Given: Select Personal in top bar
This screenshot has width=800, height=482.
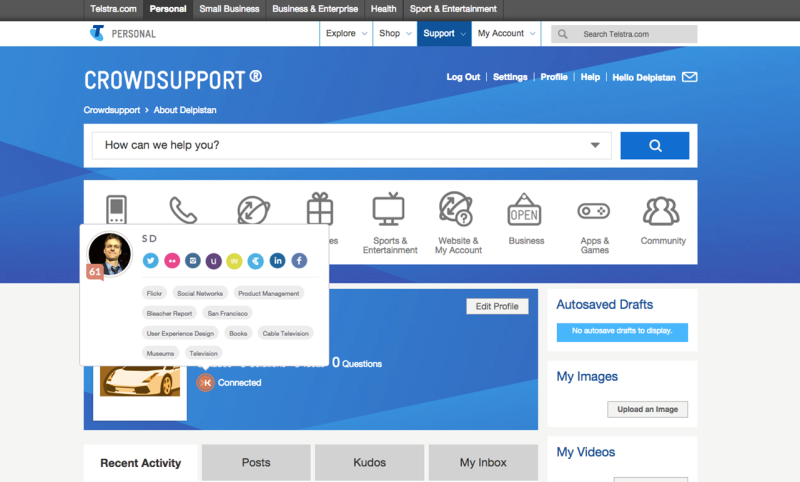Looking at the screenshot, I should coord(168,9).
